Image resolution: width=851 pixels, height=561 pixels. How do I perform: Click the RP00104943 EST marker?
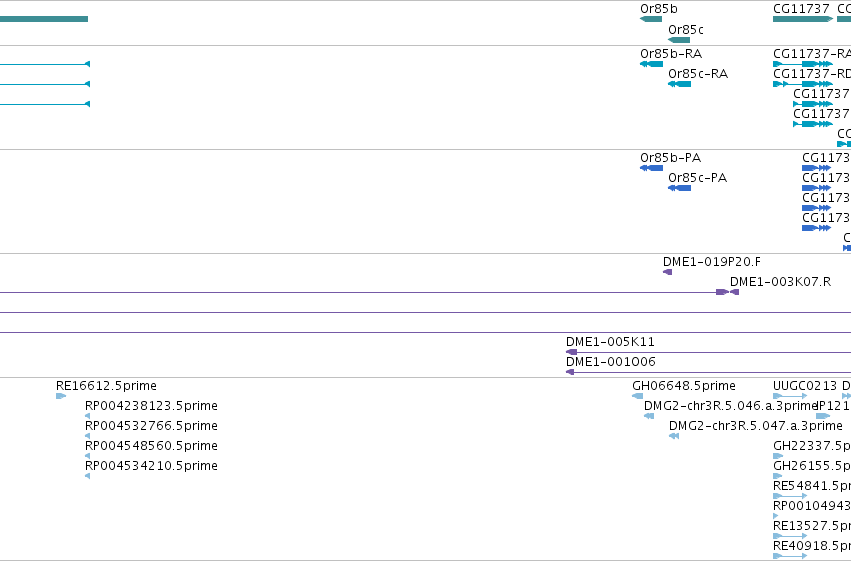tap(776, 517)
